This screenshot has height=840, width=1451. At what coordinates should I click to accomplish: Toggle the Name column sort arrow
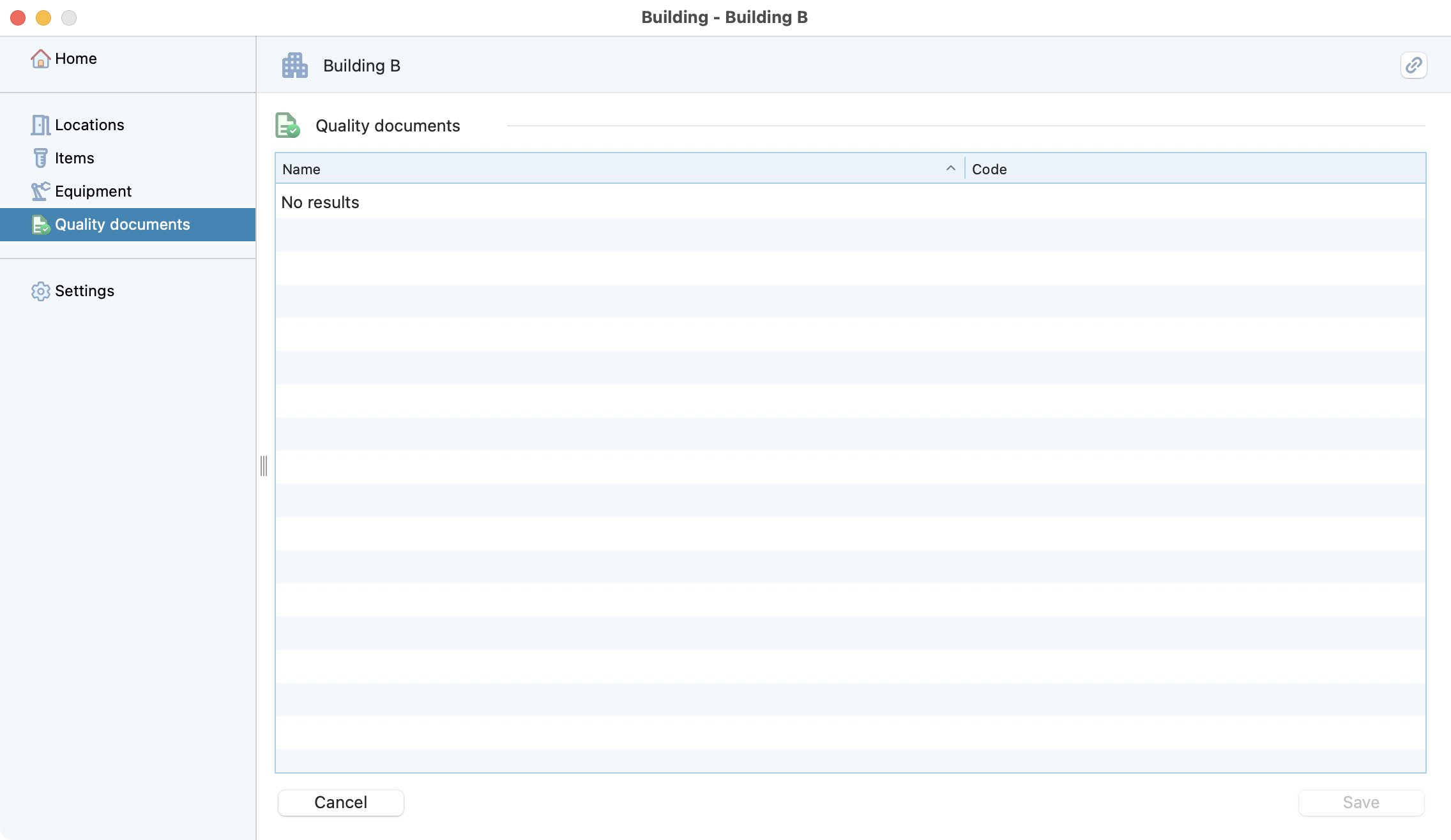point(950,169)
